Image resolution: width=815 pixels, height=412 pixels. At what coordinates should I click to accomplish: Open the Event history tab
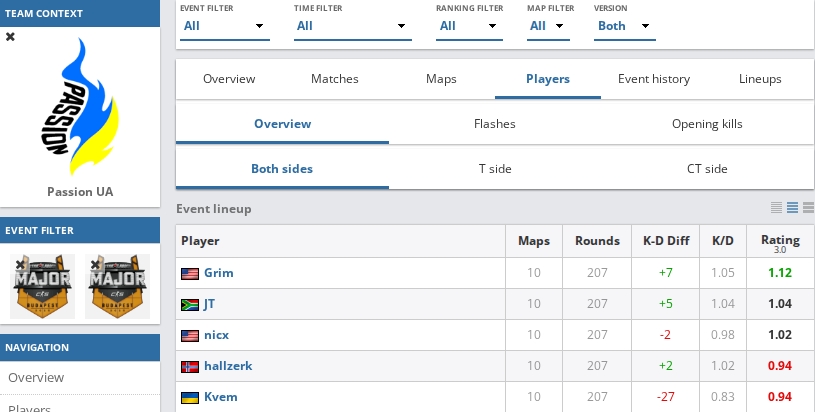pos(654,79)
